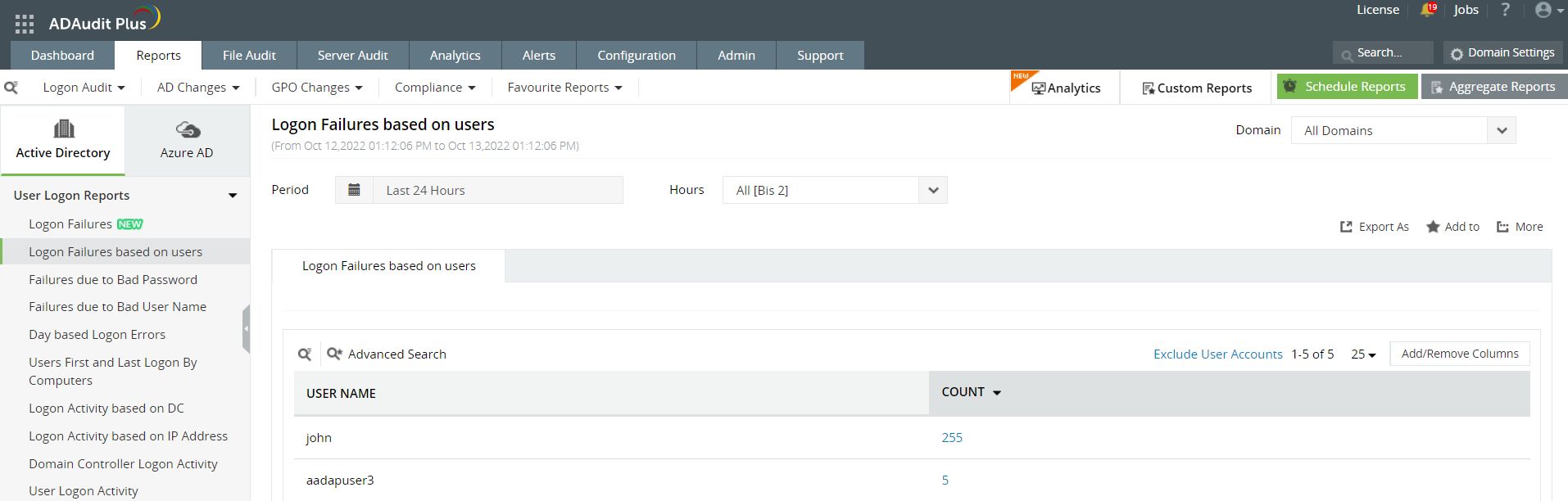This screenshot has height=501, width=1568.
Task: Expand the Domain dropdown
Action: point(1501,130)
